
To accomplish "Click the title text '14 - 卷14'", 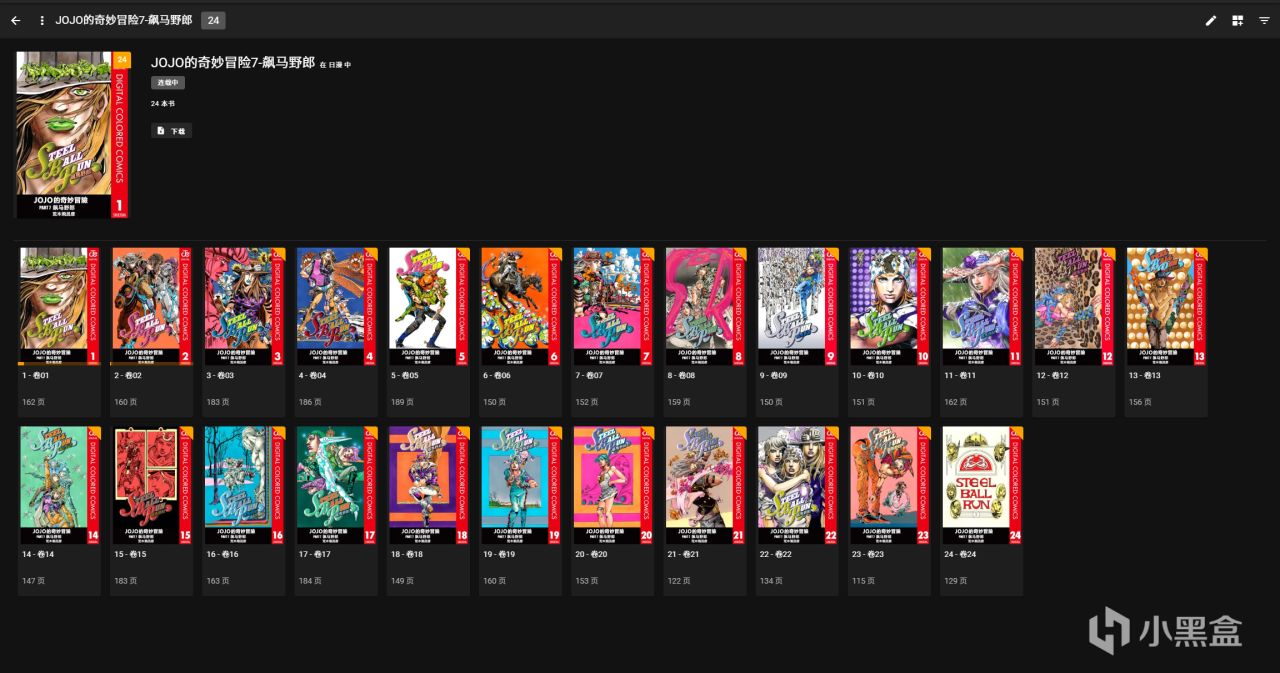I will pos(38,554).
